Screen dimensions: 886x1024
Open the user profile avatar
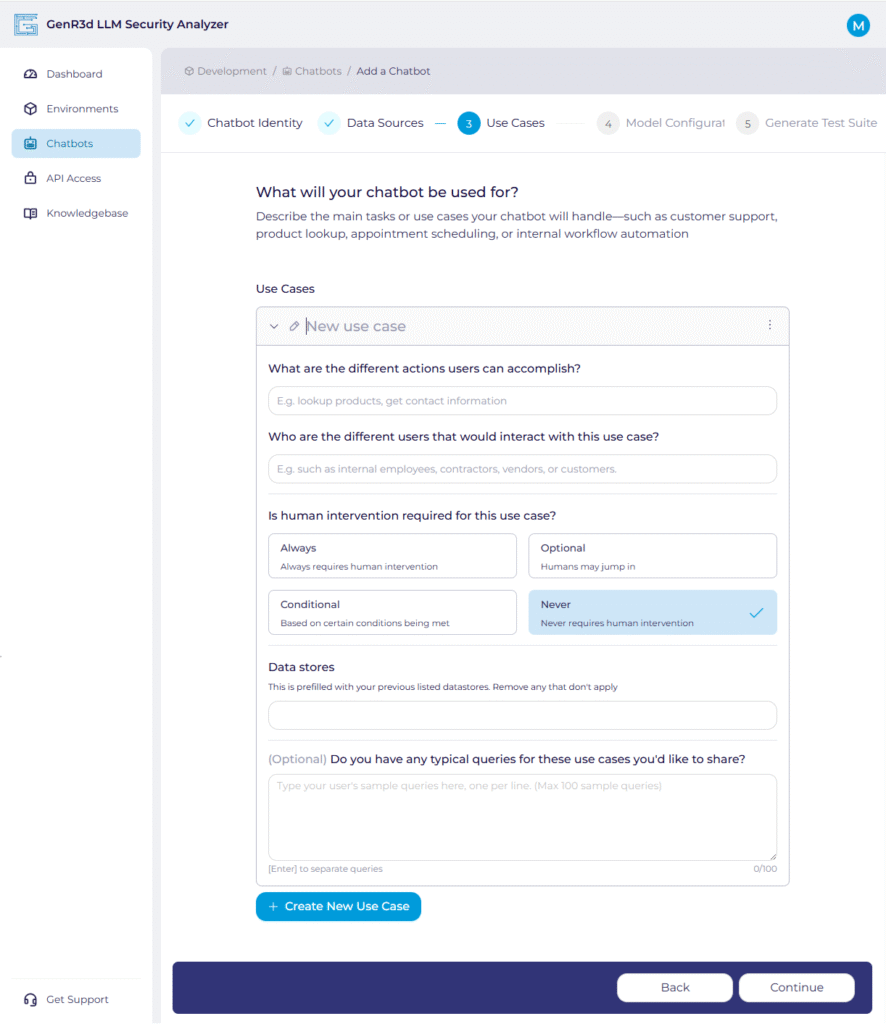858,25
